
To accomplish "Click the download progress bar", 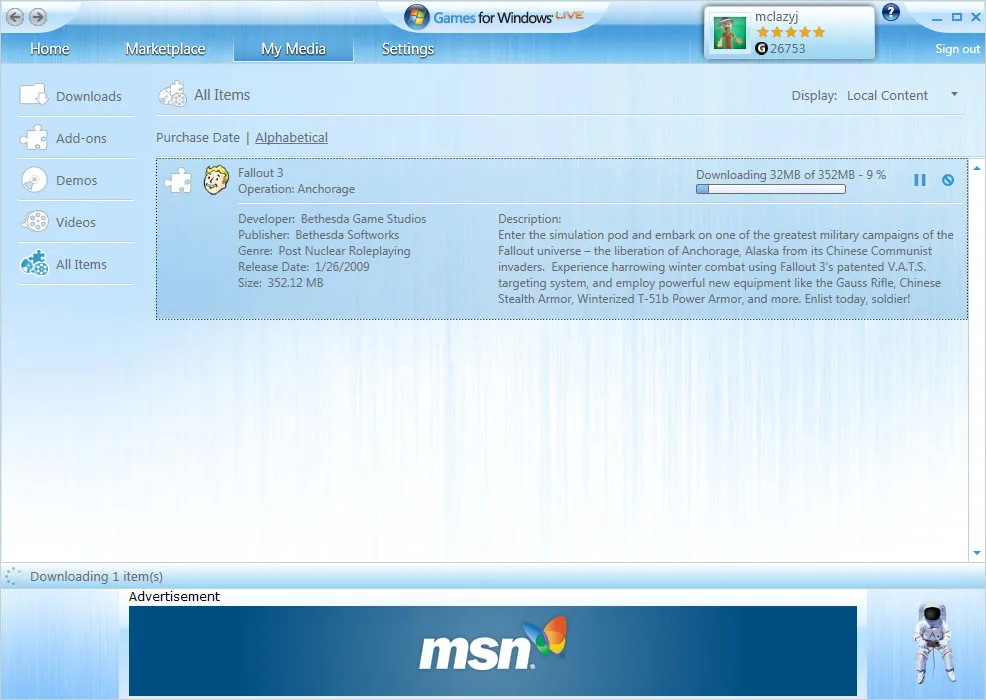I will click(x=770, y=189).
